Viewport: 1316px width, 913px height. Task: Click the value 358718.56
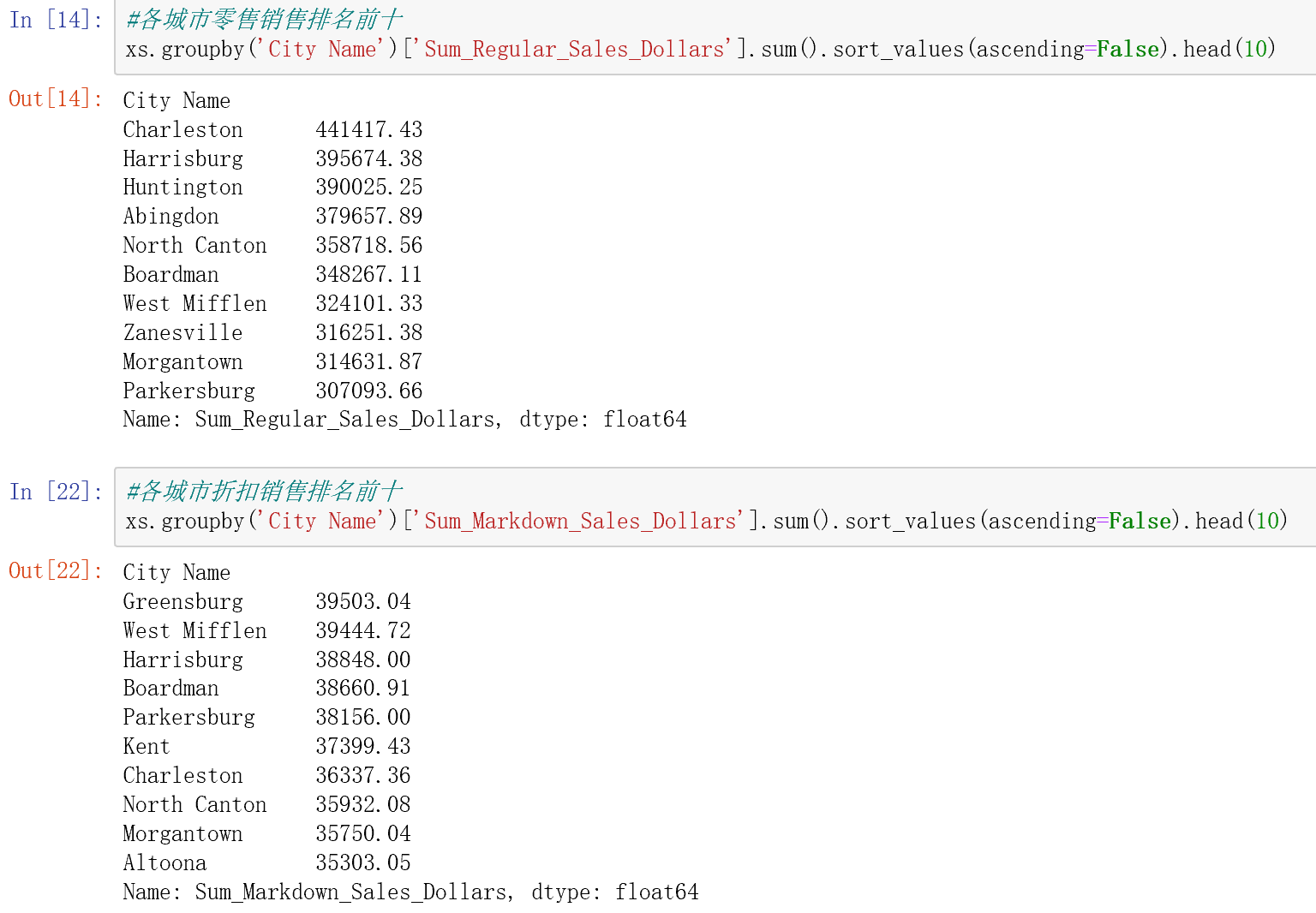tap(368, 246)
